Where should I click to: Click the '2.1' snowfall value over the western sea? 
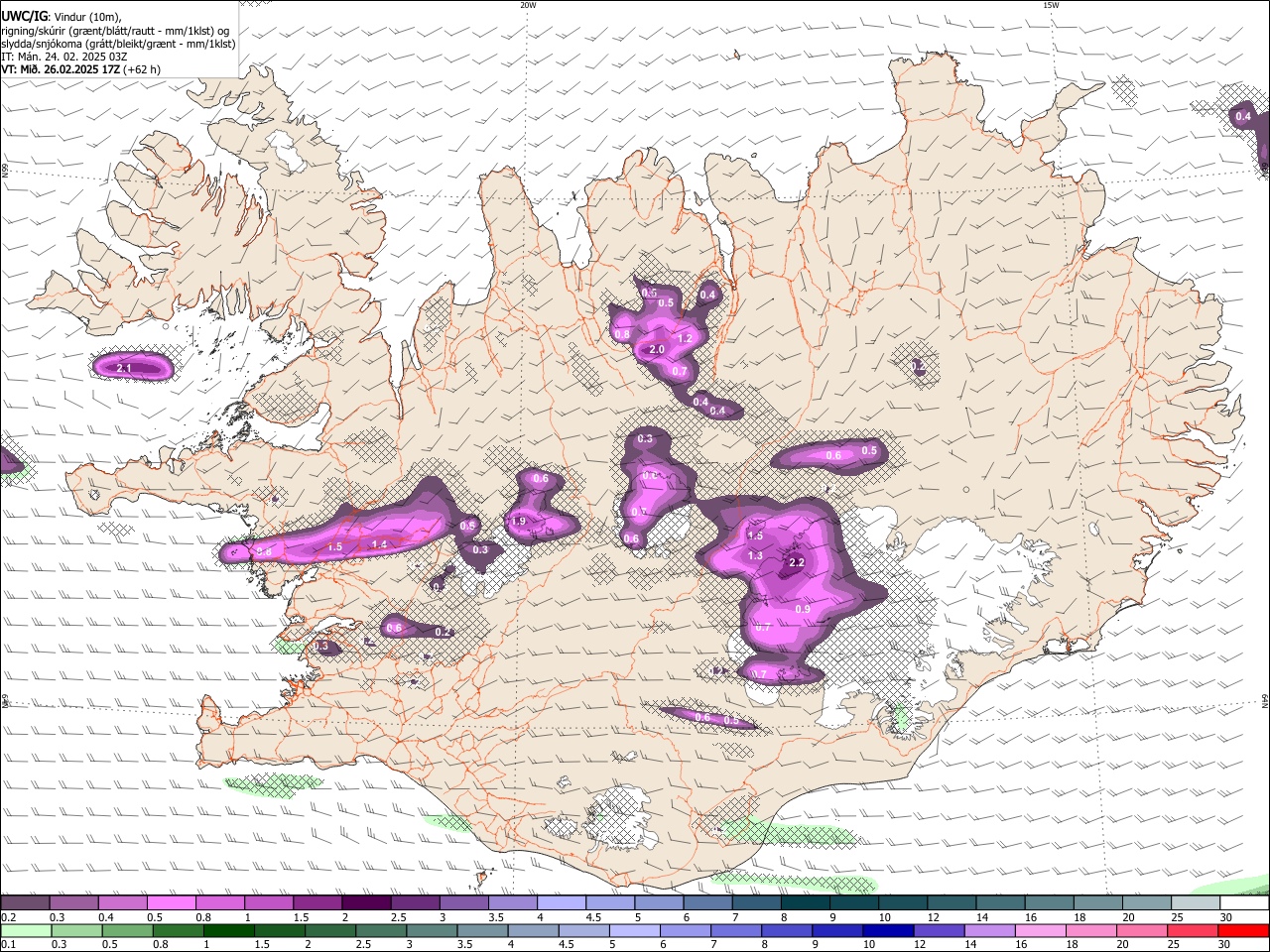[x=124, y=369]
